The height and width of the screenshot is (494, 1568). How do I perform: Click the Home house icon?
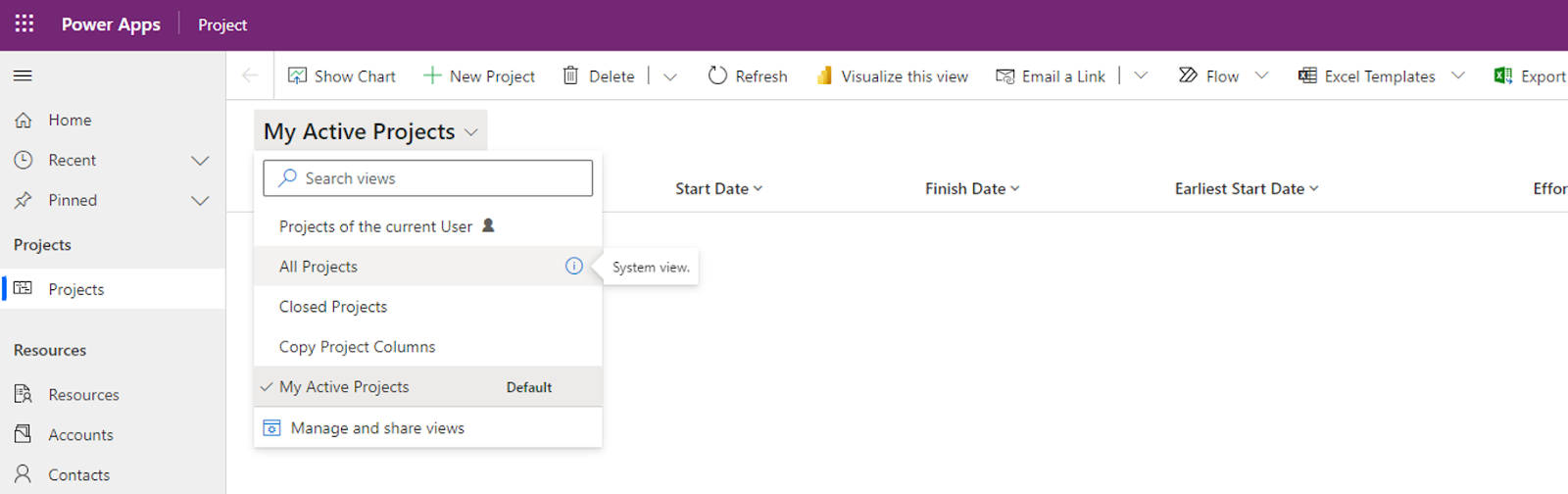(24, 120)
